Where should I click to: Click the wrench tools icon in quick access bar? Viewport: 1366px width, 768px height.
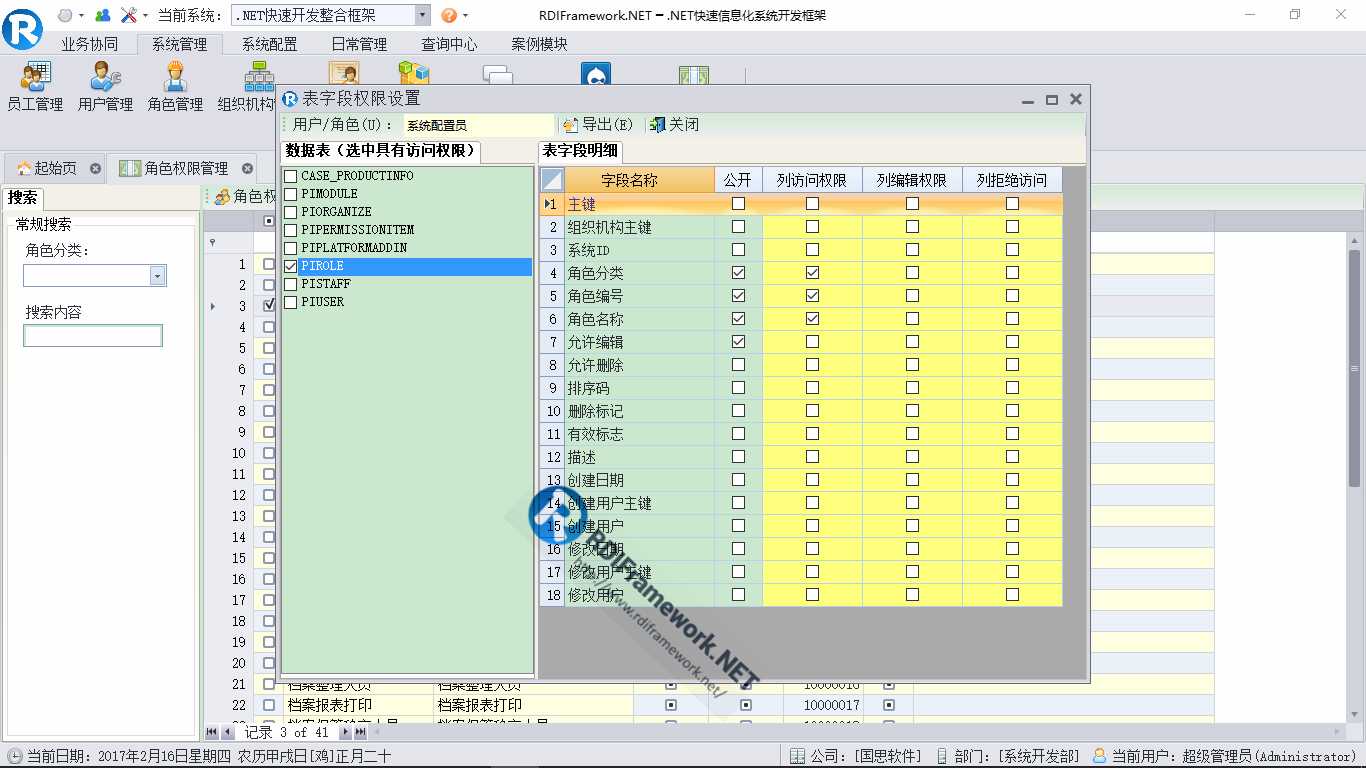(x=129, y=15)
